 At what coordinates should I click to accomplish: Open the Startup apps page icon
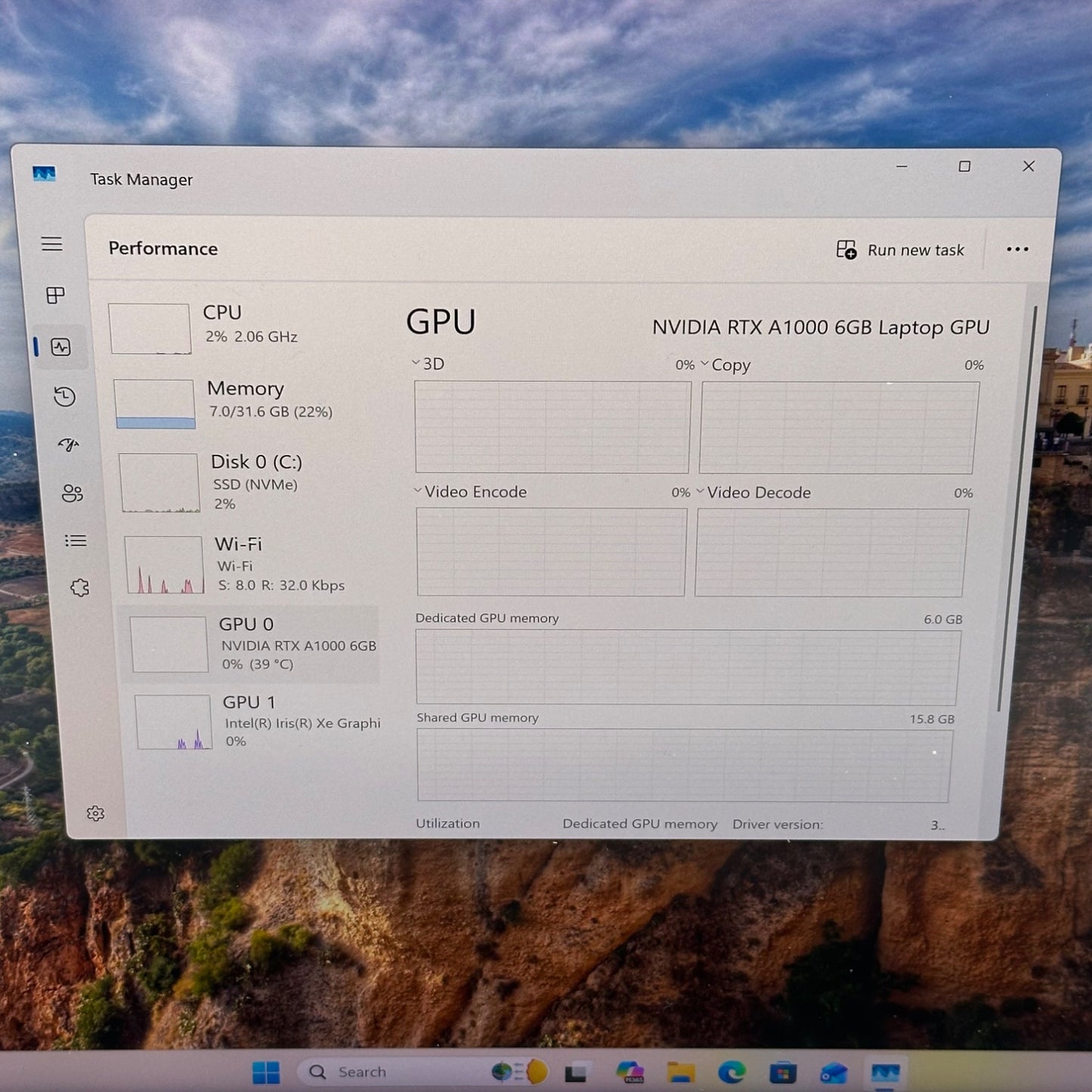click(x=69, y=445)
